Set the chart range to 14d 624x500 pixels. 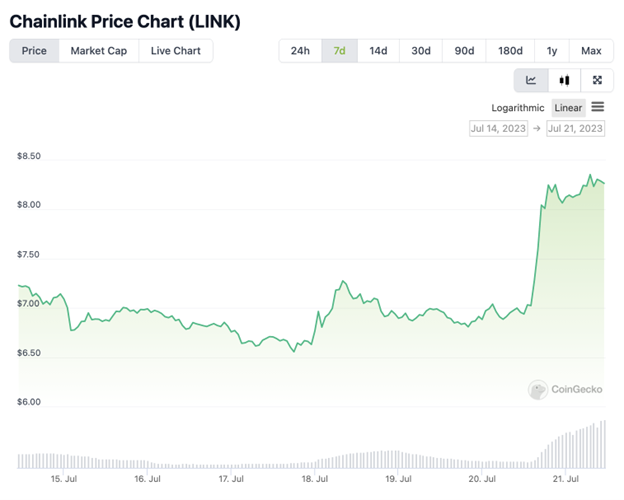click(378, 51)
